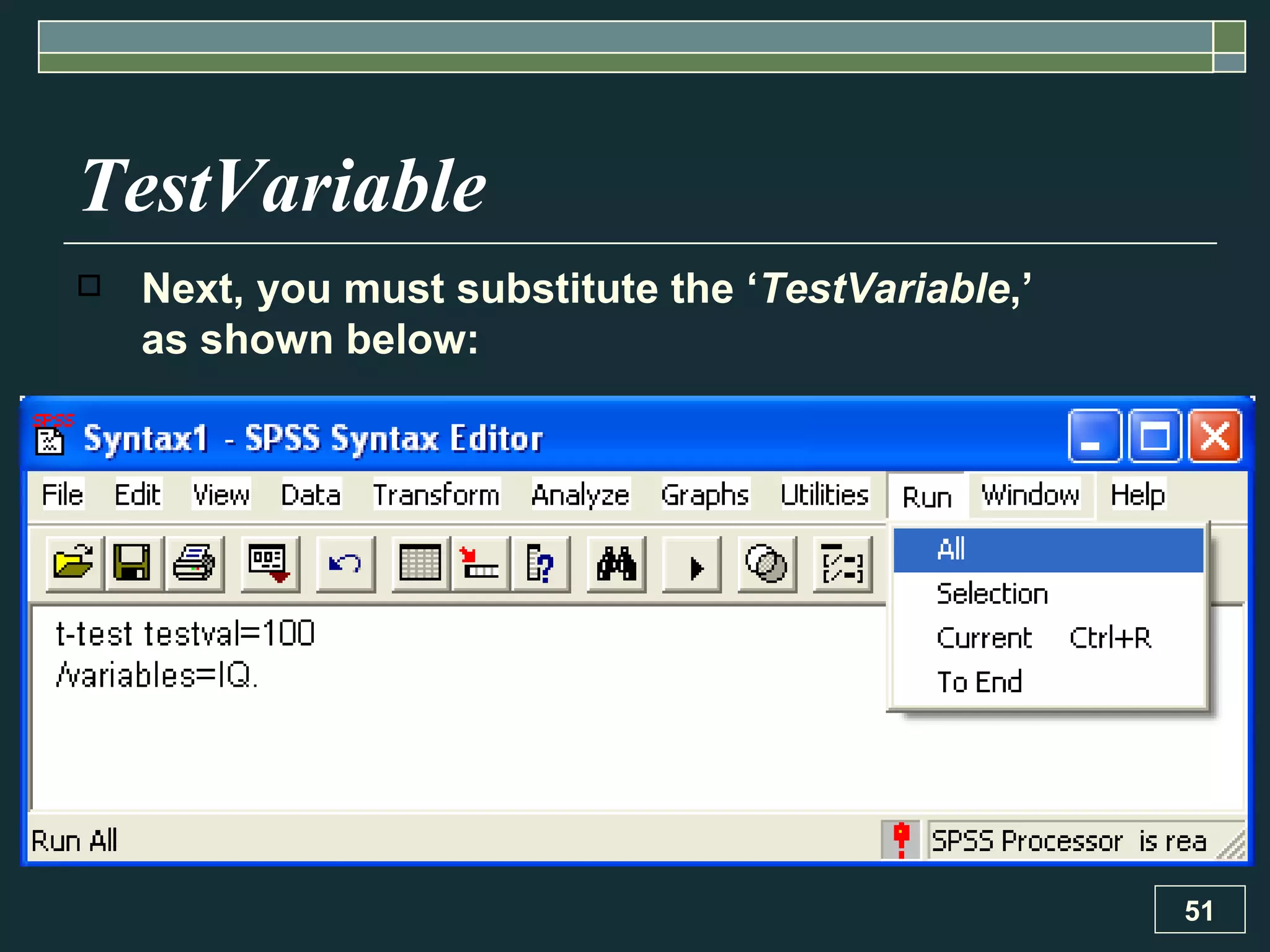The width and height of the screenshot is (1270, 952).
Task: Click window resize grip at bottom-right corner
Action: click(x=1232, y=845)
